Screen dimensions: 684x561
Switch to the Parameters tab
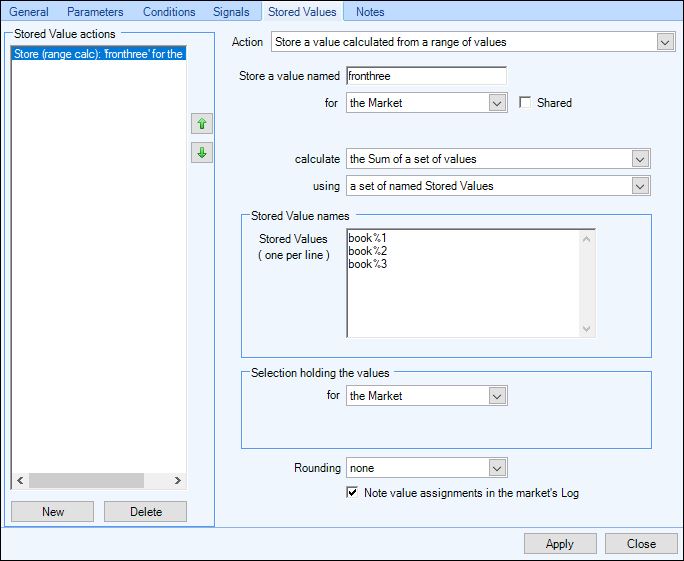[x=95, y=12]
